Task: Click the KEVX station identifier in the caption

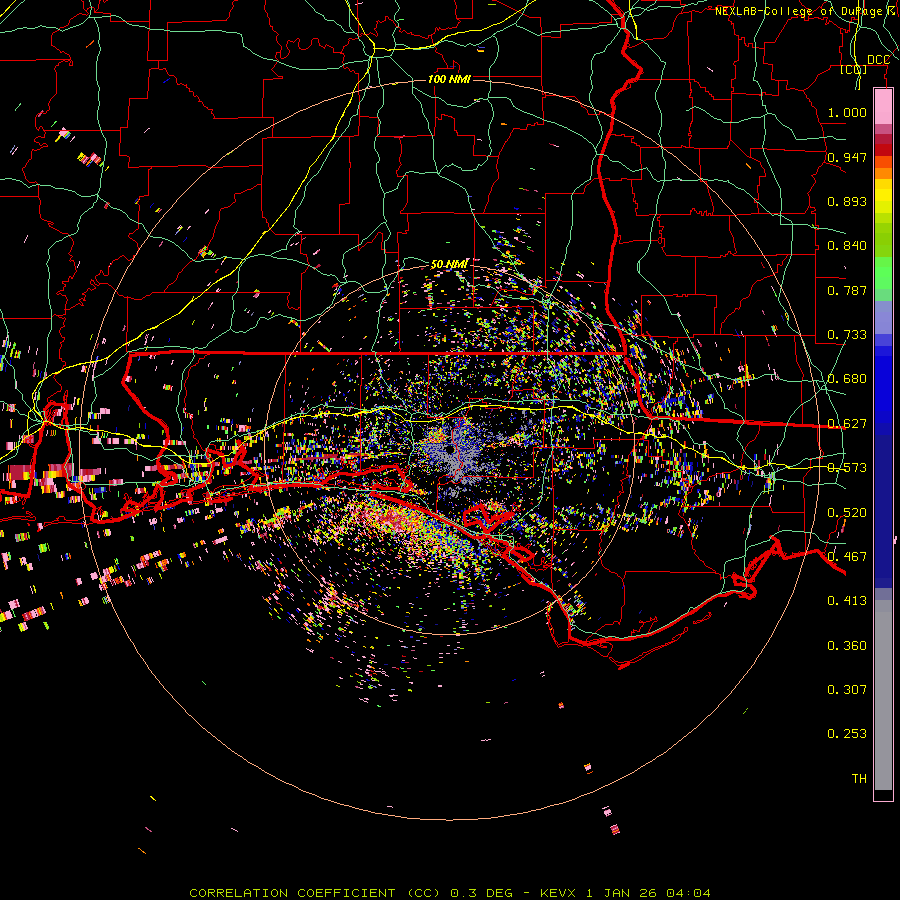Action: [558, 893]
